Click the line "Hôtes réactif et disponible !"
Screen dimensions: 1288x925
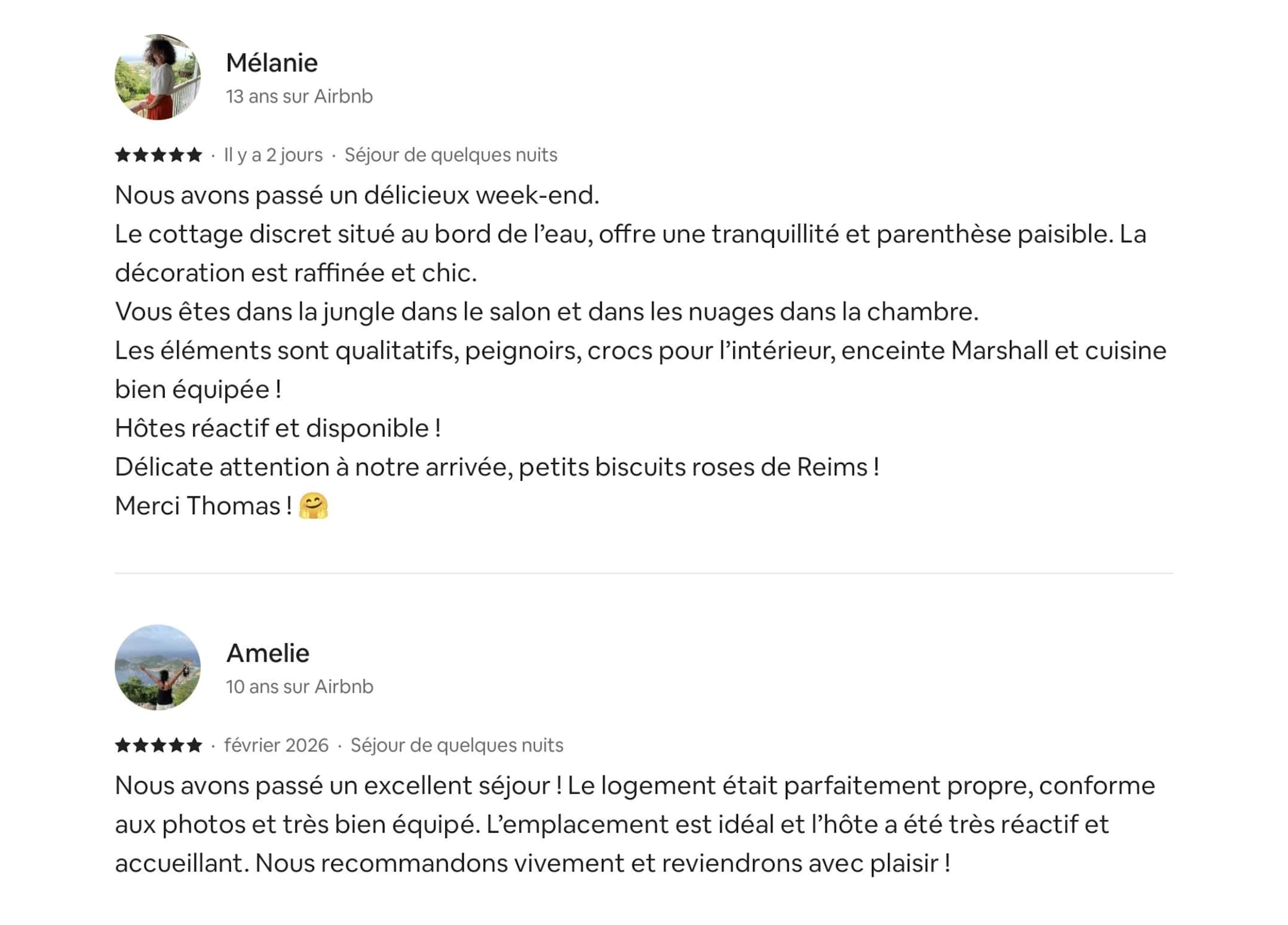point(278,428)
